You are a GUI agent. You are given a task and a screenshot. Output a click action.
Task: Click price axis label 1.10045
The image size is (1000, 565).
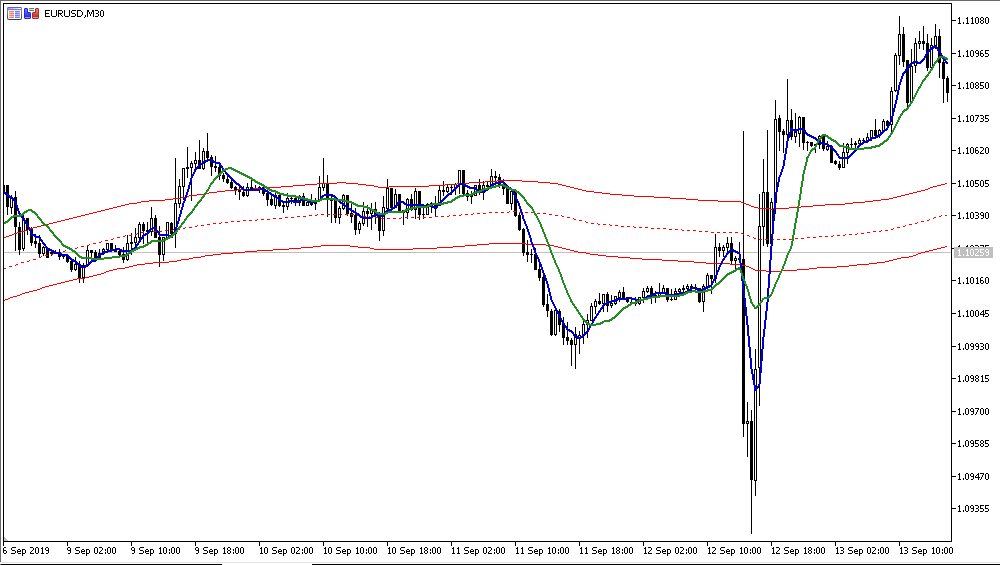[x=973, y=314]
